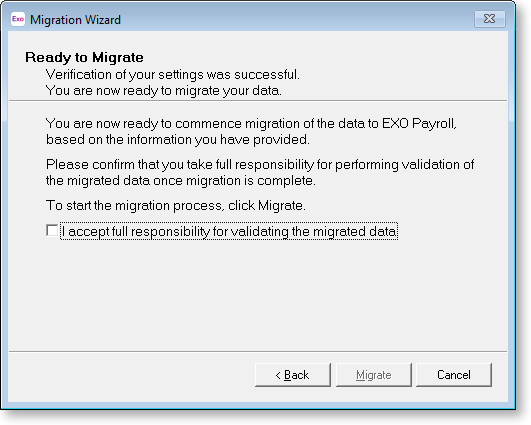
Task: Click the separator line under the header section
Action: [x=258, y=100]
